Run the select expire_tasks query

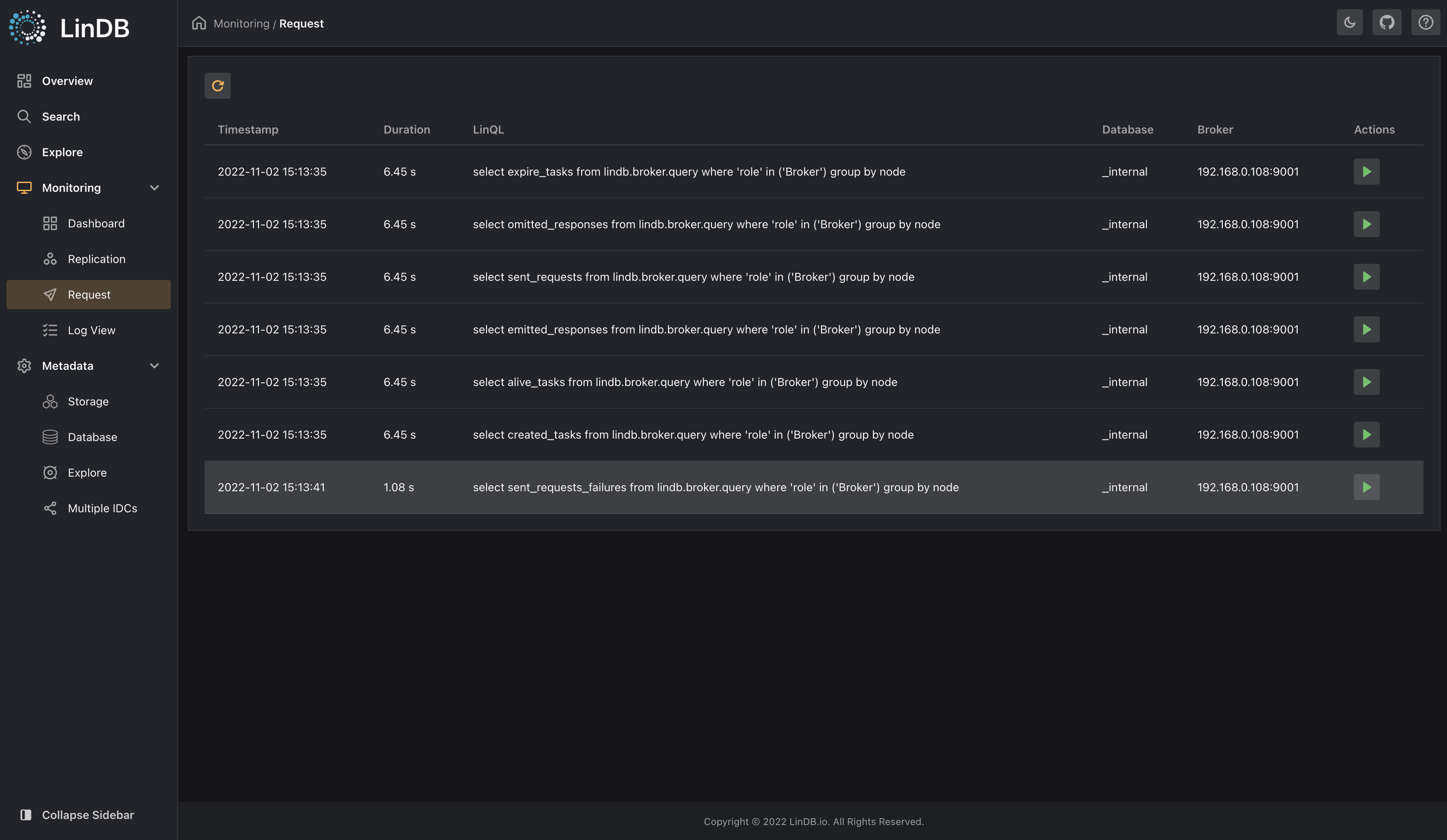pyautogui.click(x=1366, y=171)
